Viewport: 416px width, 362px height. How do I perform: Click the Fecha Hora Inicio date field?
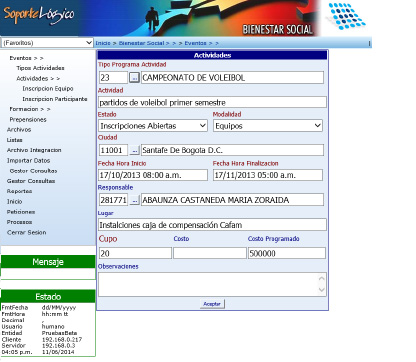153,175
